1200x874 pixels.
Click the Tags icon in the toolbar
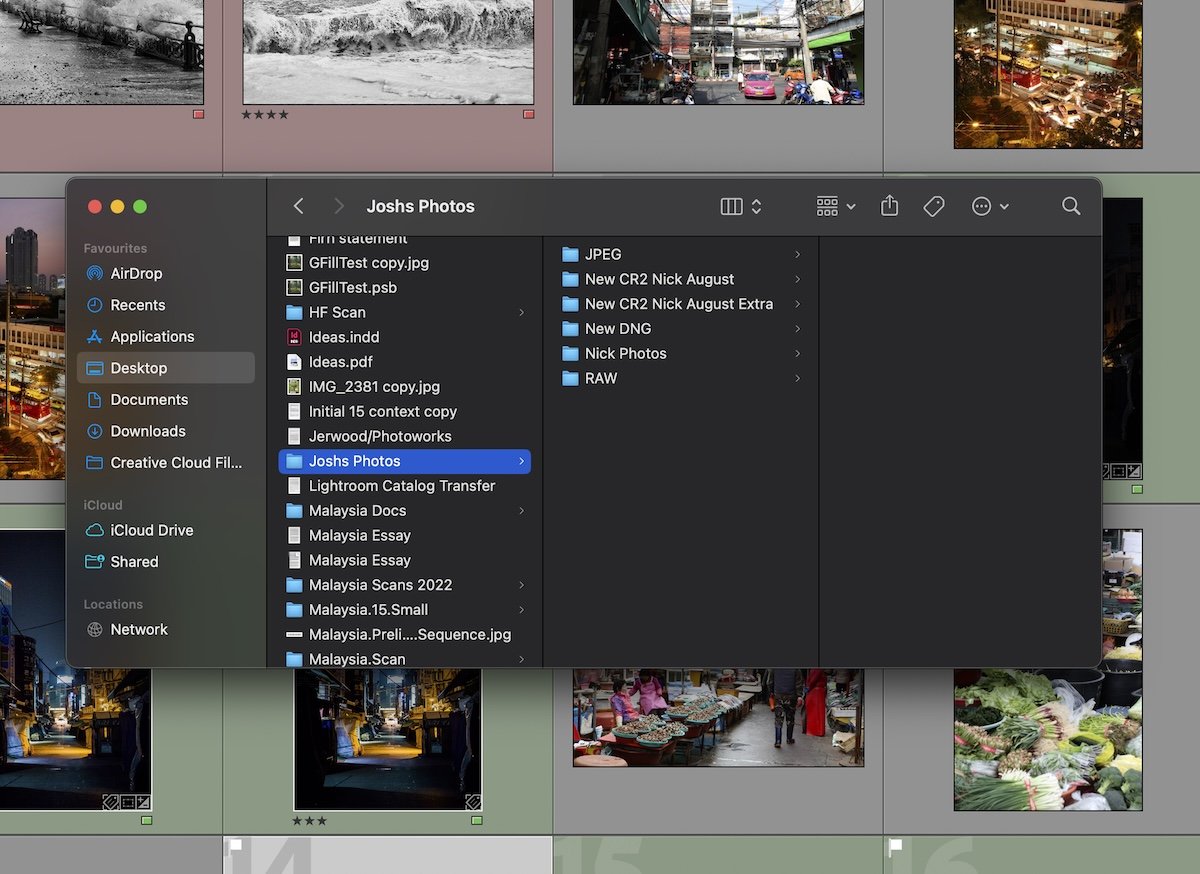934,206
